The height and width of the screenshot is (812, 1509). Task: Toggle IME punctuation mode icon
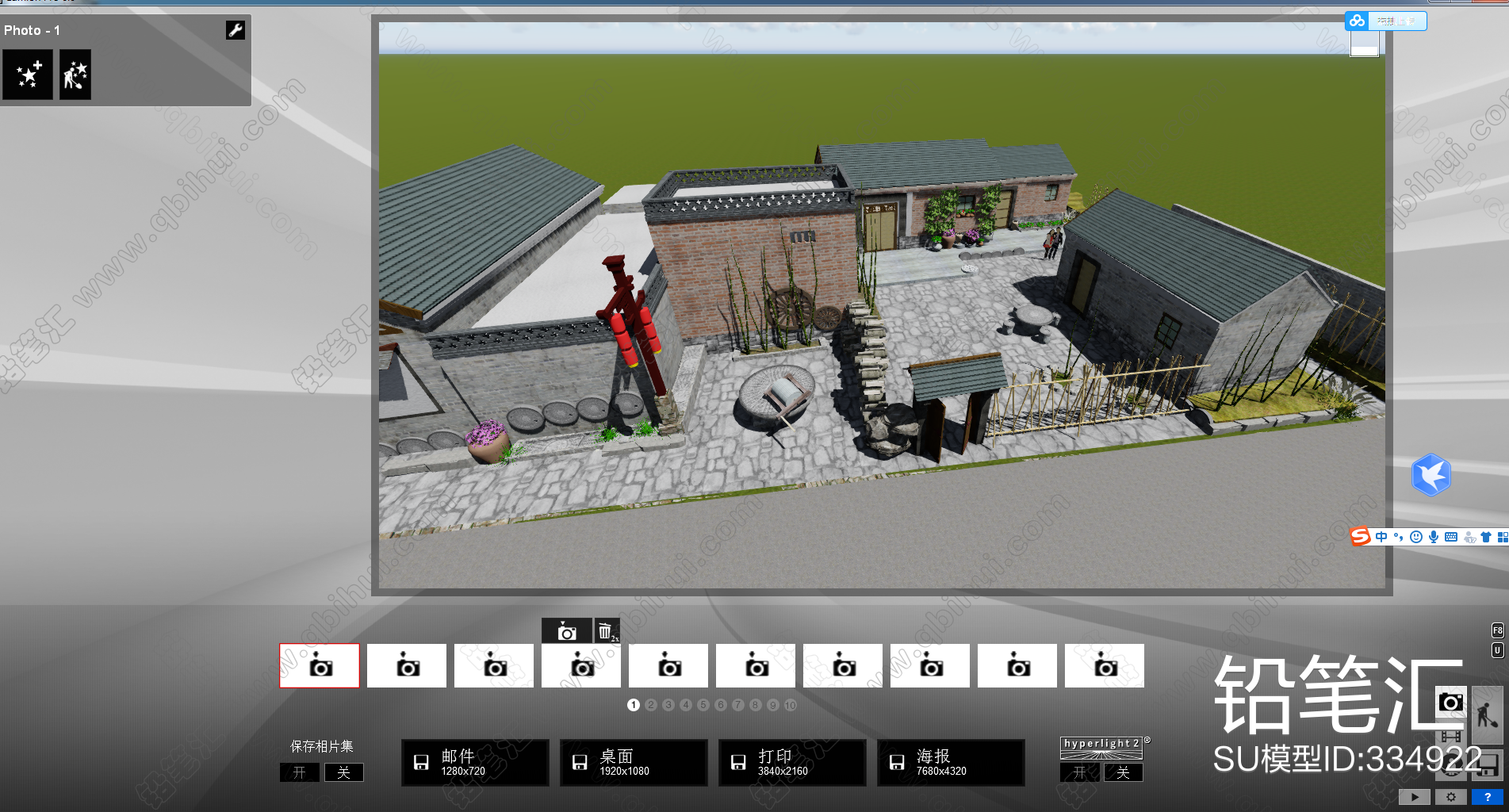(1398, 537)
